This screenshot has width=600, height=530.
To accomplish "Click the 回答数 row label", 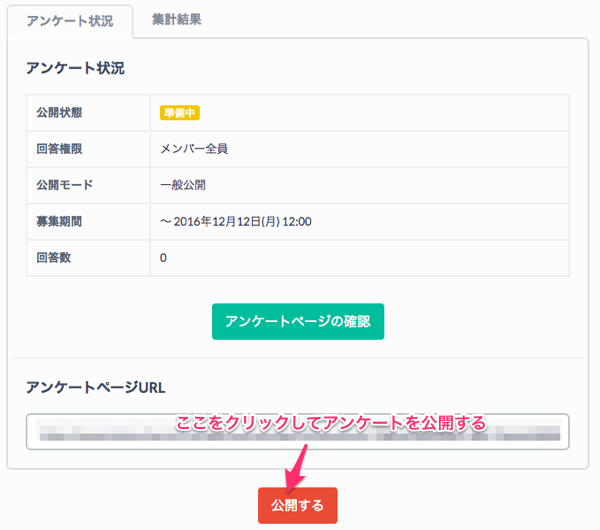I will (x=54, y=257).
